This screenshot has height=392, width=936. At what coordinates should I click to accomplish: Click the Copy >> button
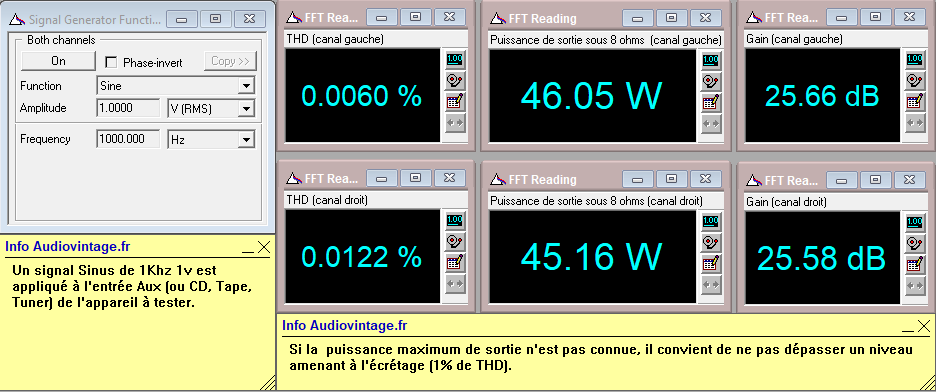pos(230,61)
